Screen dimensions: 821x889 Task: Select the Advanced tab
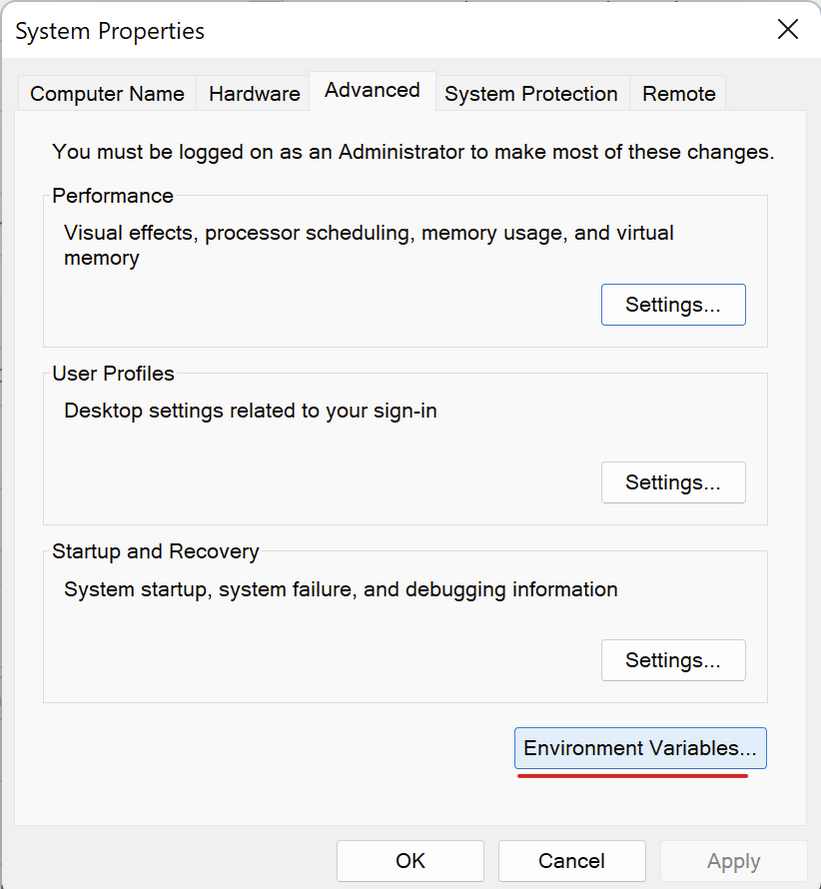tap(372, 91)
